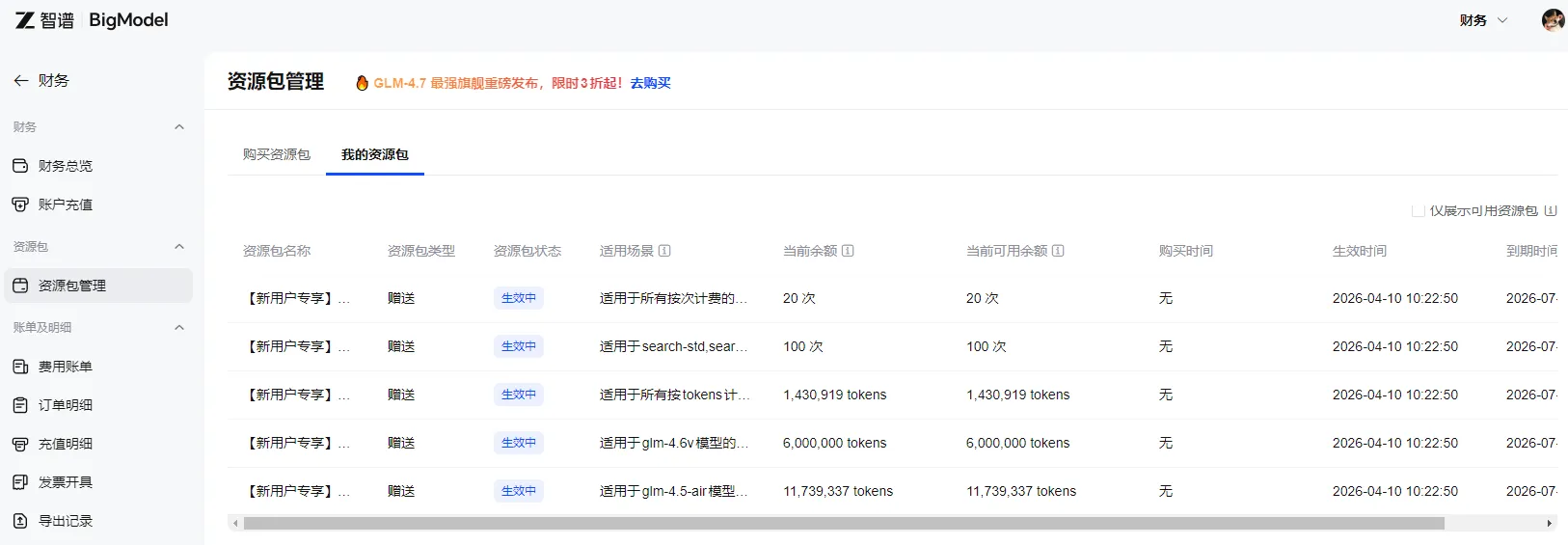This screenshot has width=1568, height=545.
Task: Enable 仅展示可用资源包 checkbox
Action: tap(1419, 210)
